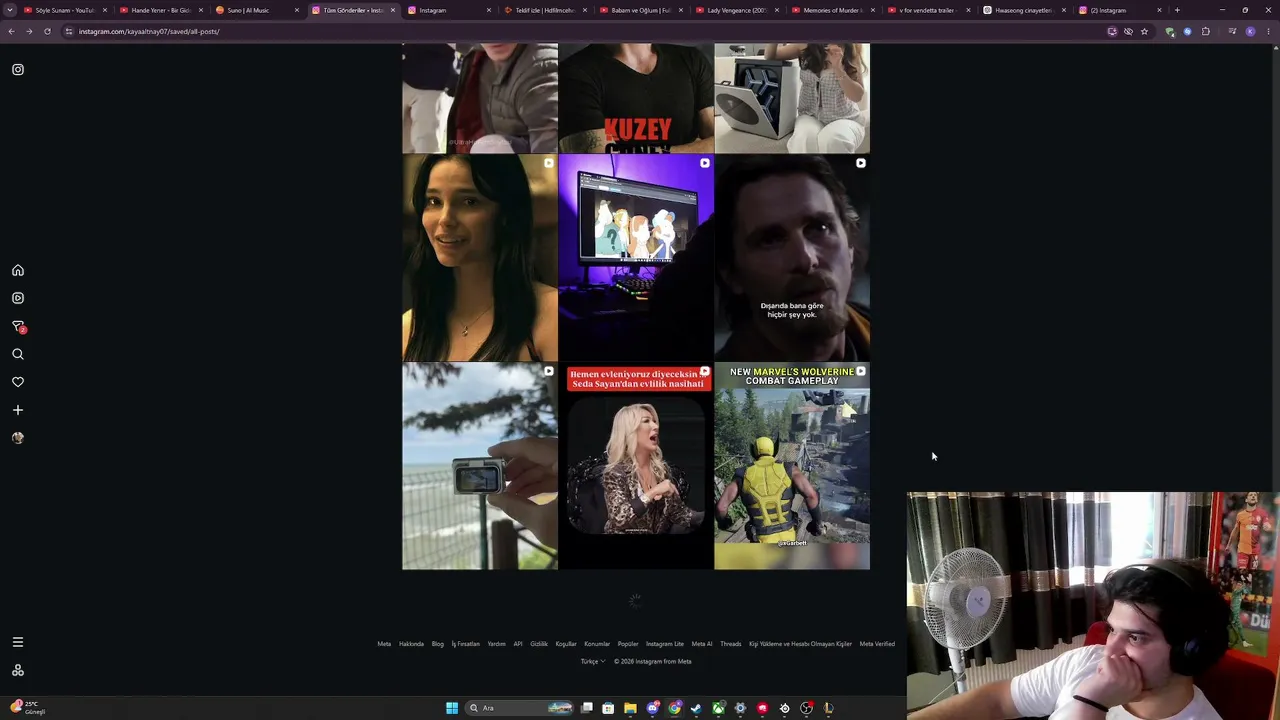
Task: Create a new post with plus icon
Action: click(18, 410)
